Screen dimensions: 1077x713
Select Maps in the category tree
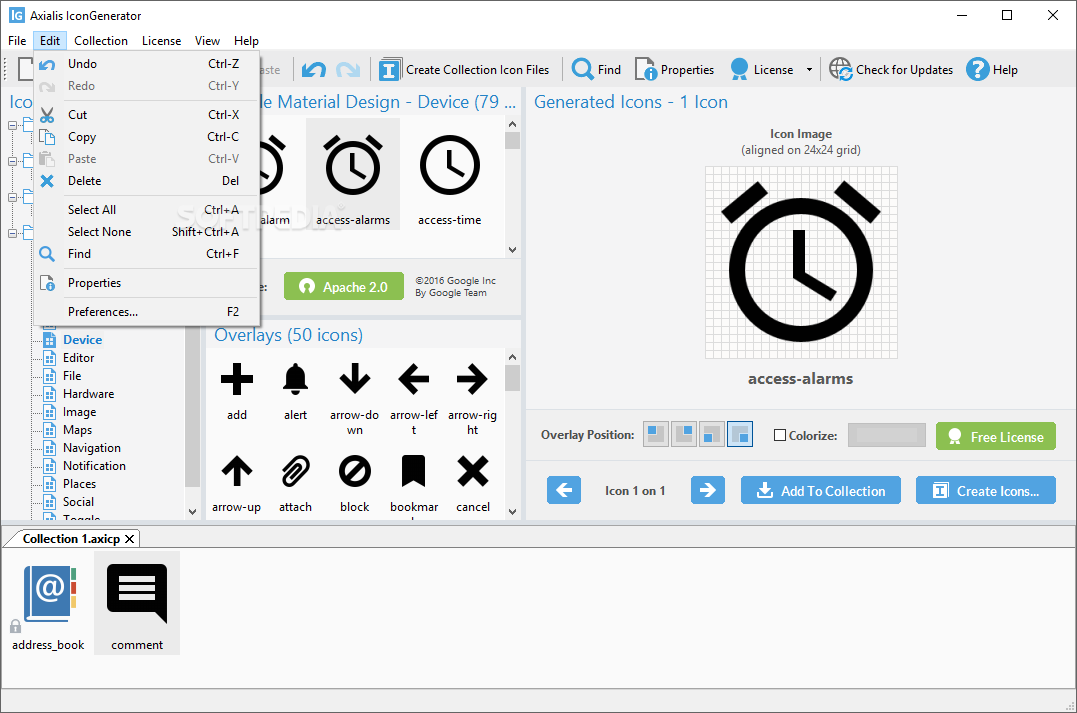click(77, 430)
